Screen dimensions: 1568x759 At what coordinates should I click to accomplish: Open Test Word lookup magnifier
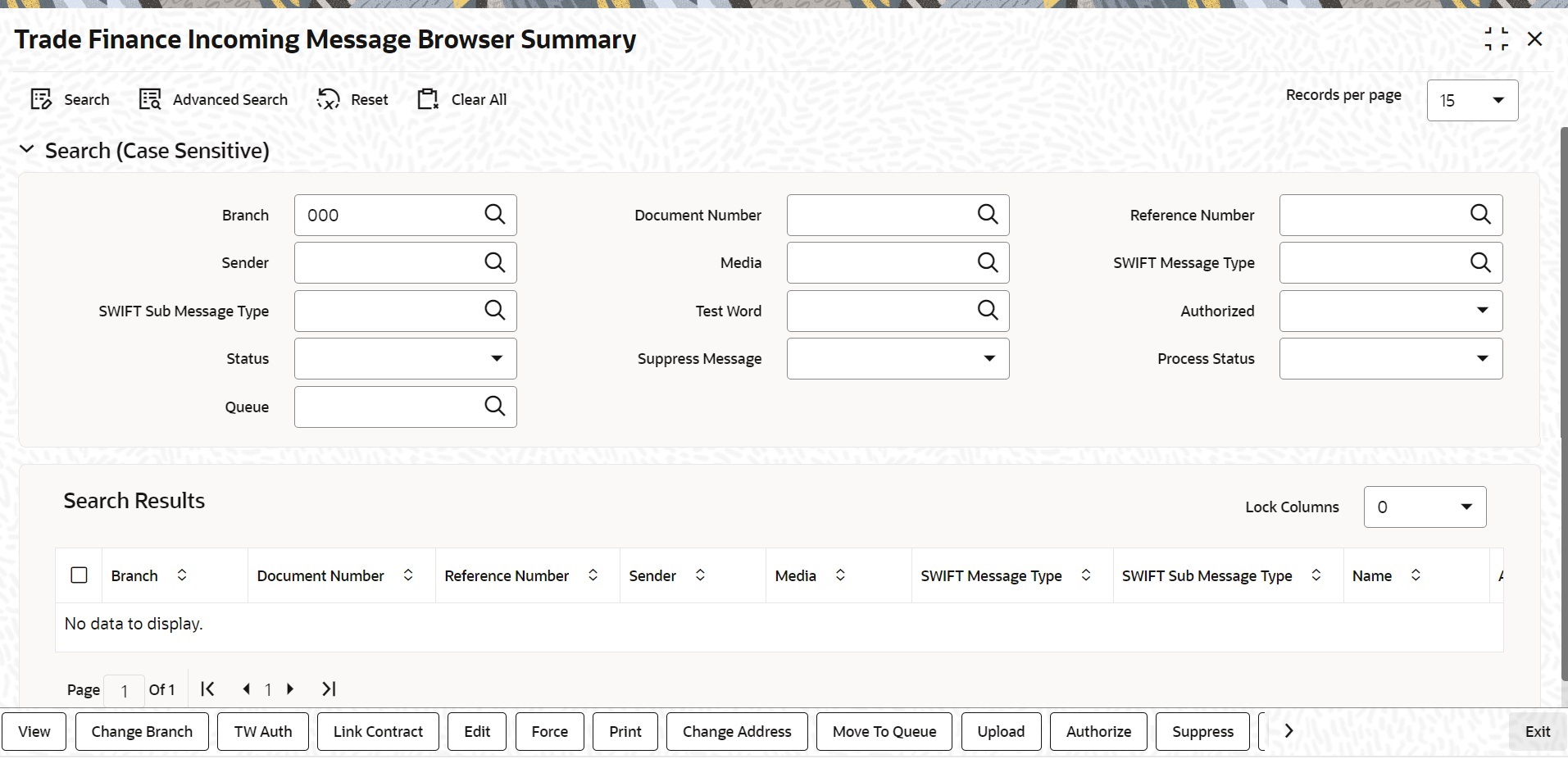(988, 310)
